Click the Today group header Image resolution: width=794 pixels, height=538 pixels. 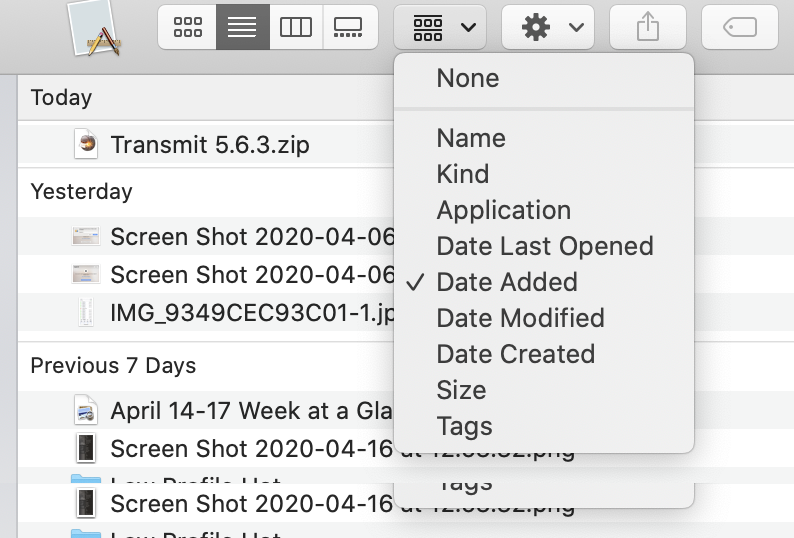pyautogui.click(x=61, y=97)
